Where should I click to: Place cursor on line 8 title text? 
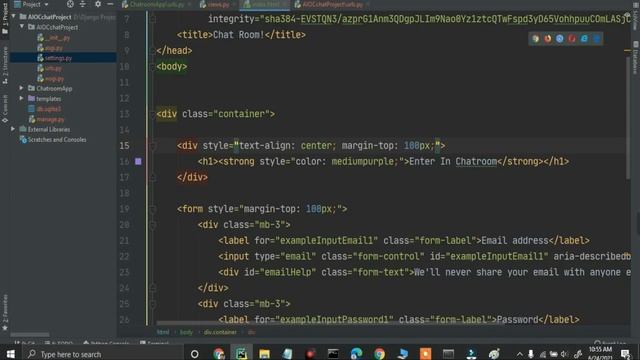pos(239,35)
